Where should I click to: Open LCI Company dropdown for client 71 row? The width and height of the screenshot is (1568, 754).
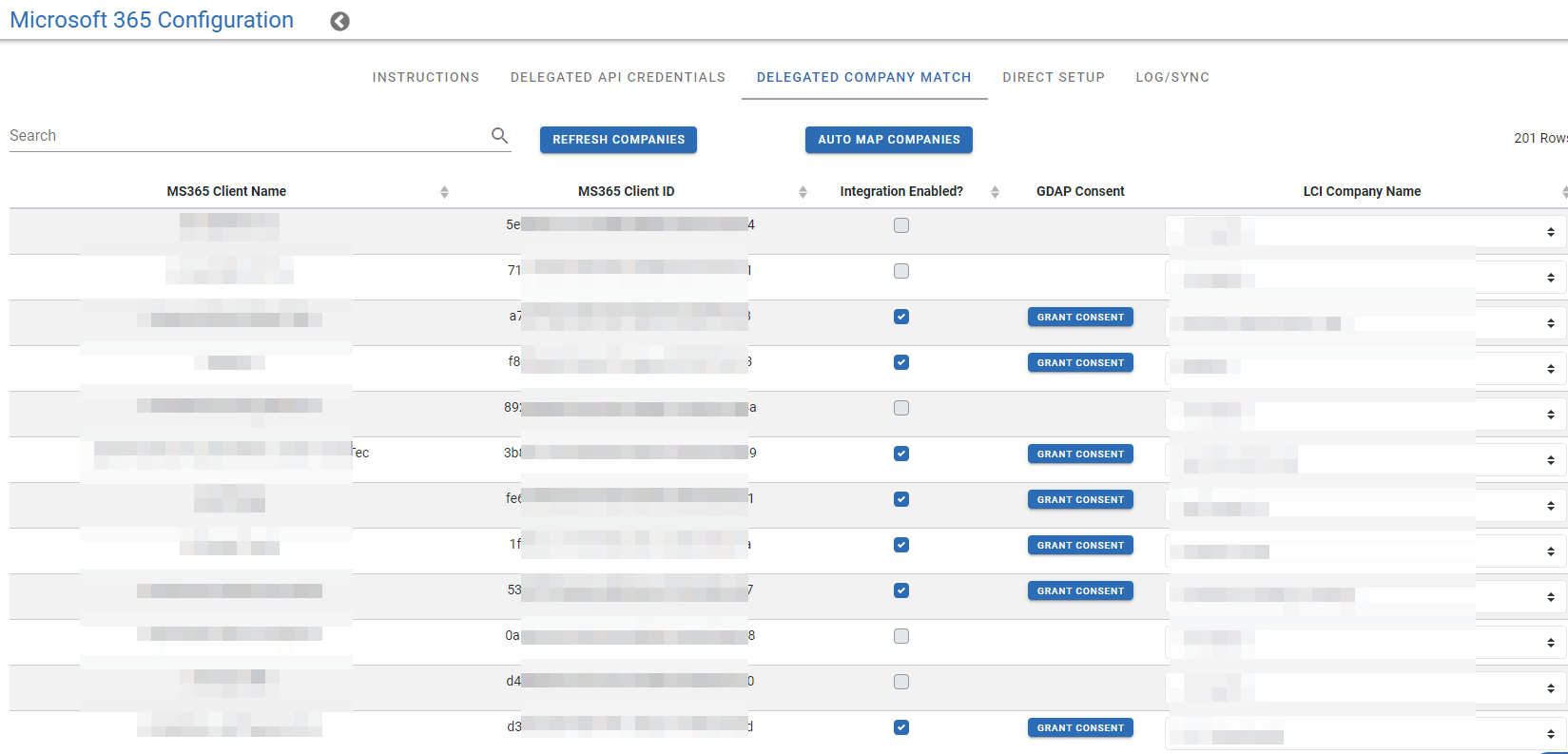(x=1365, y=278)
